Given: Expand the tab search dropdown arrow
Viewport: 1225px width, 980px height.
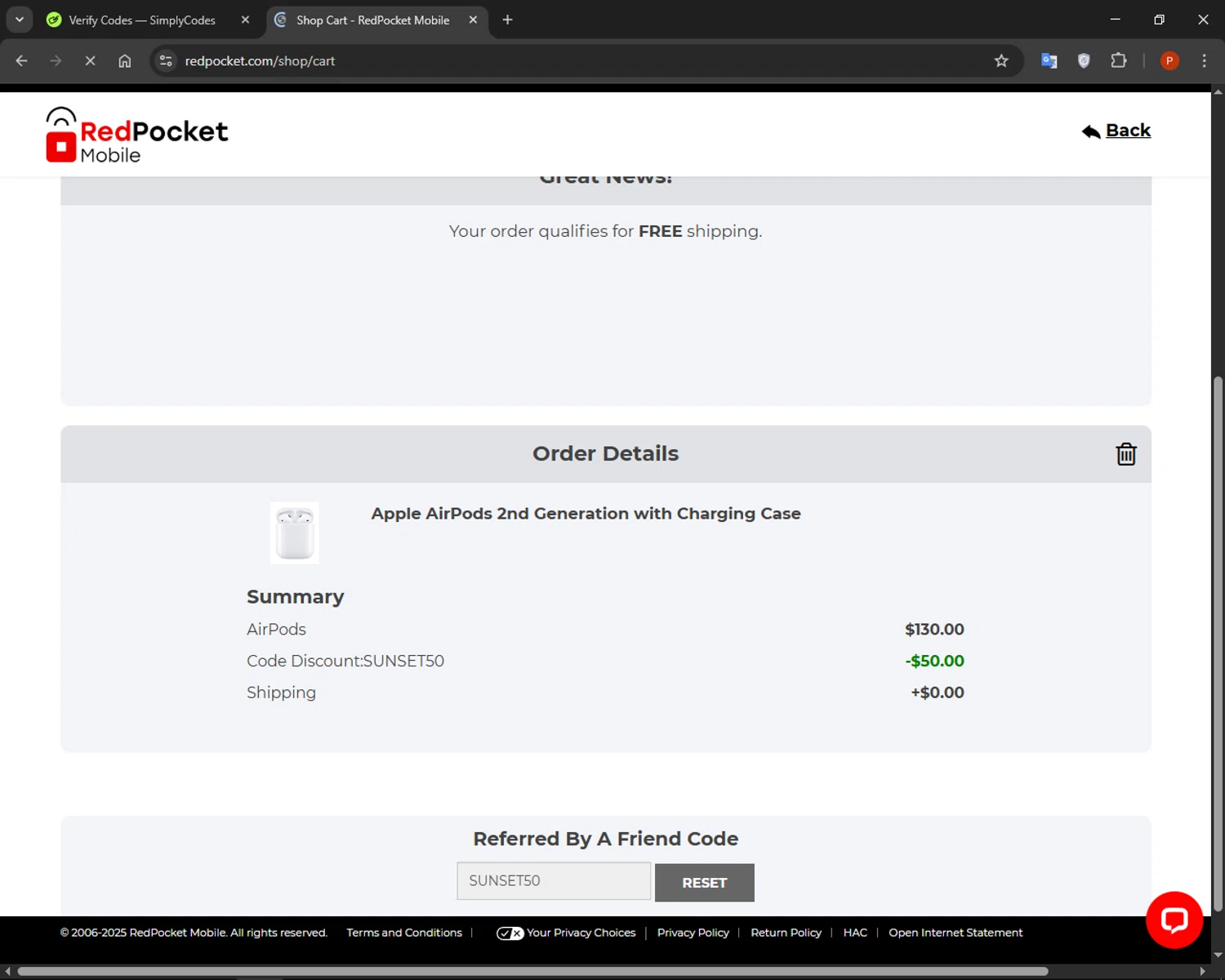Looking at the screenshot, I should click(x=20, y=20).
